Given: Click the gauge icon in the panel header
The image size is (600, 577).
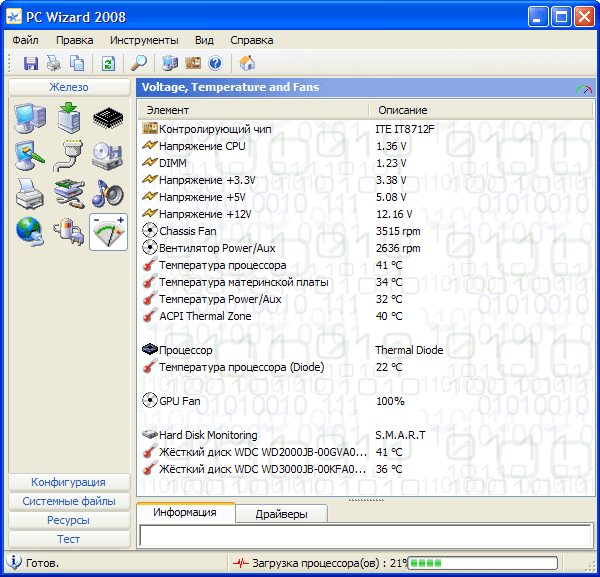Looking at the screenshot, I should pos(584,89).
